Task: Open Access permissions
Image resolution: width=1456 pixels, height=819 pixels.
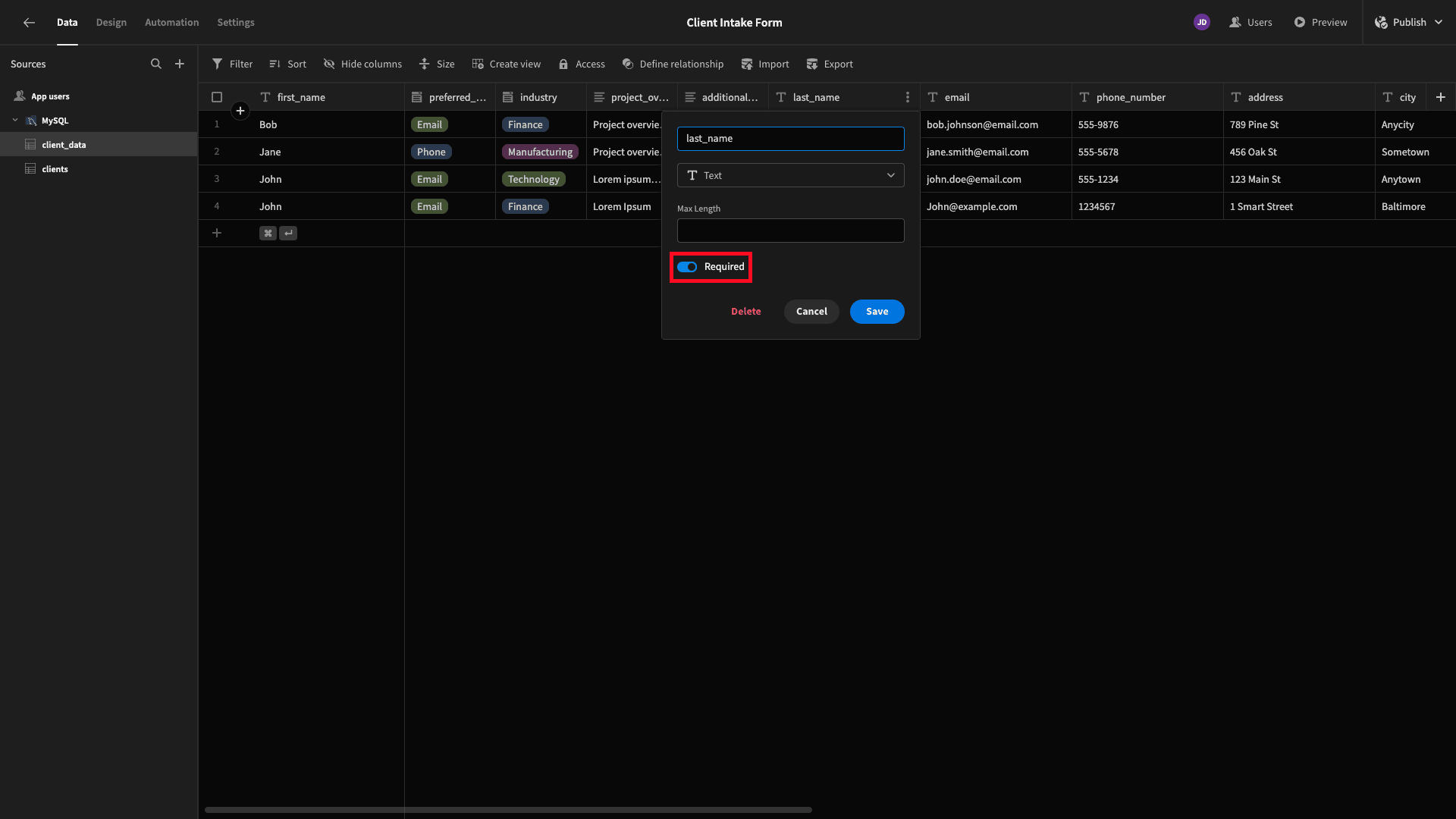Action: click(582, 64)
